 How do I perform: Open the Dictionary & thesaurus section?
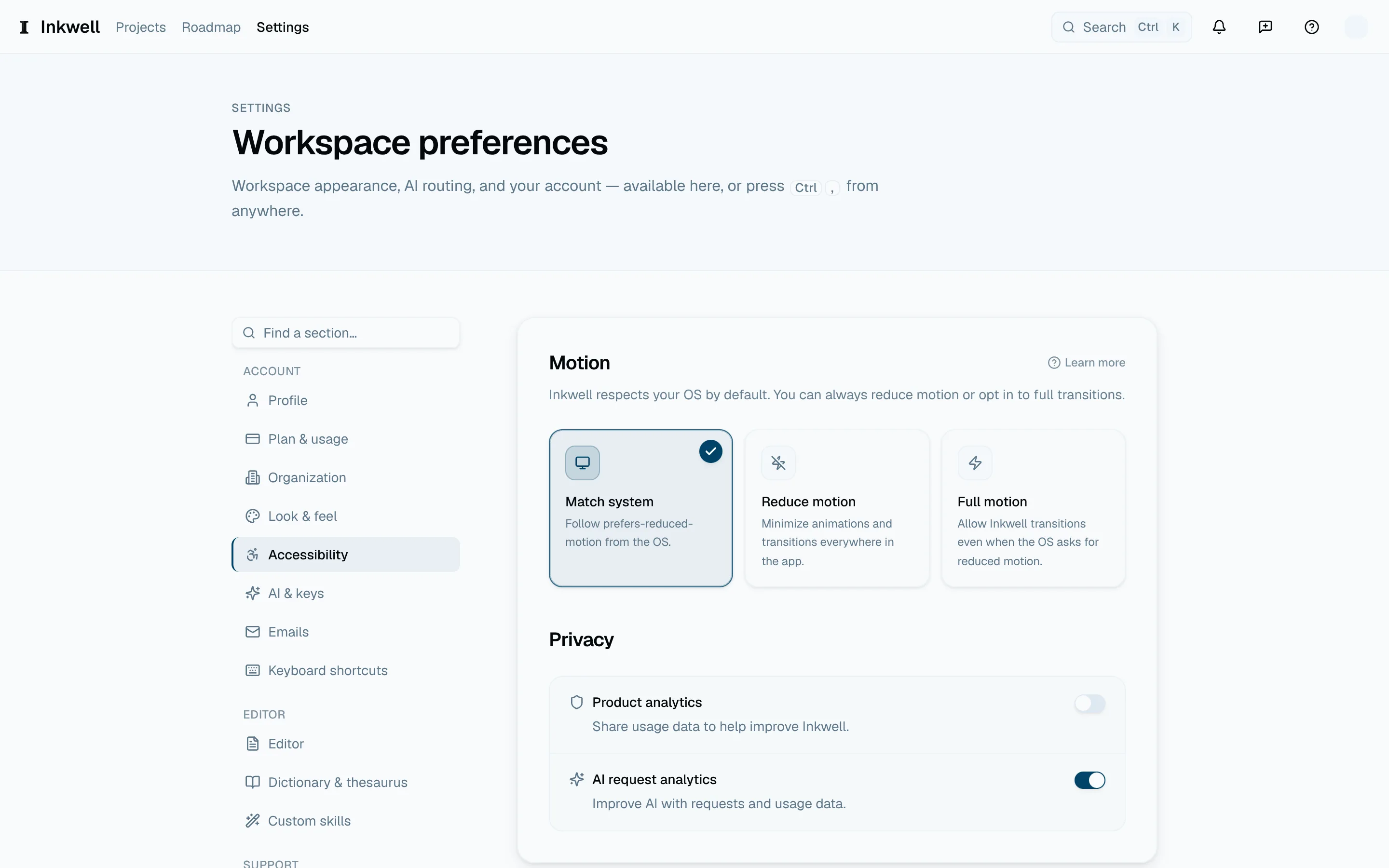click(x=346, y=782)
